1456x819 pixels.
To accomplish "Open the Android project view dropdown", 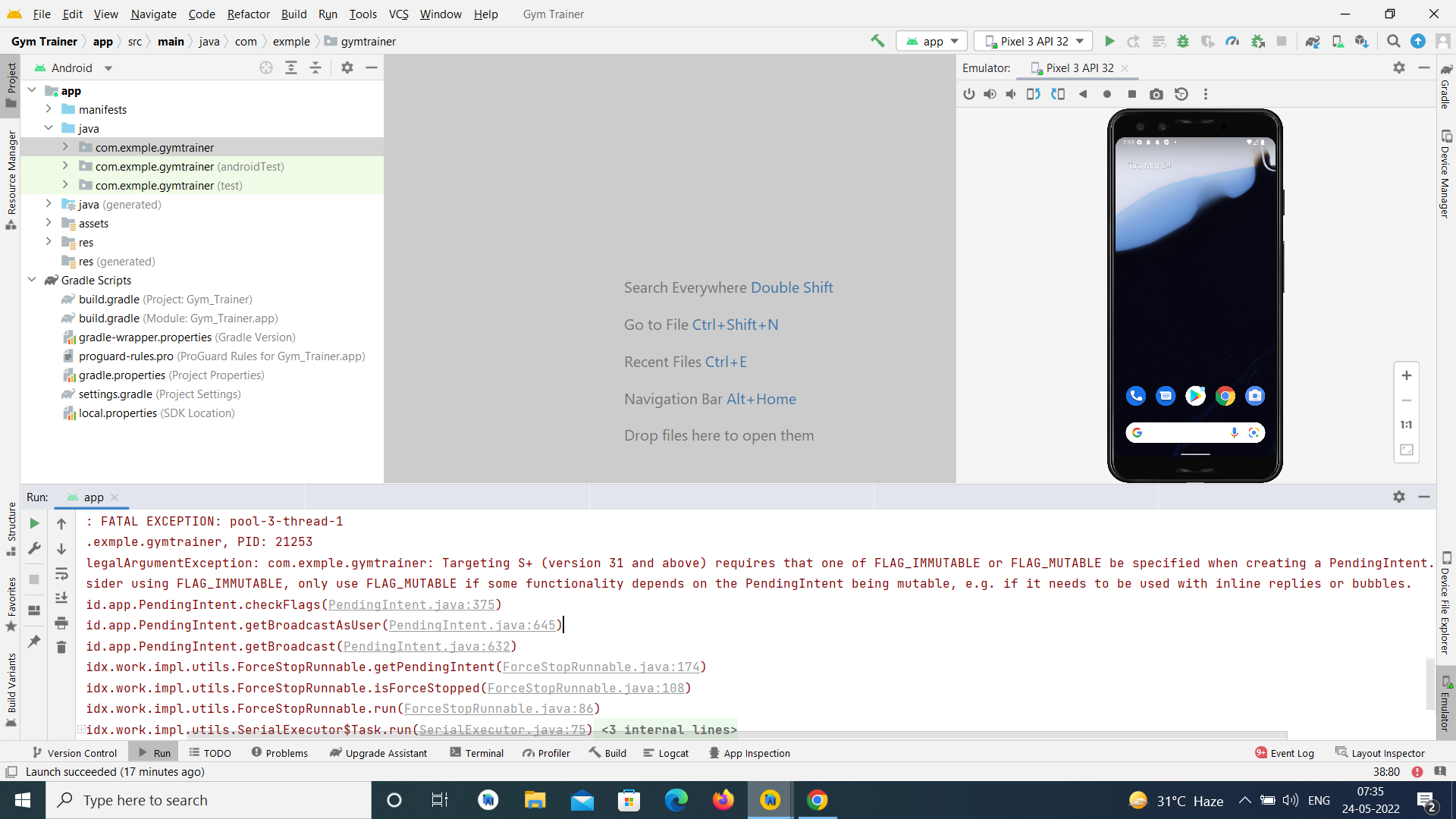I will [74, 67].
